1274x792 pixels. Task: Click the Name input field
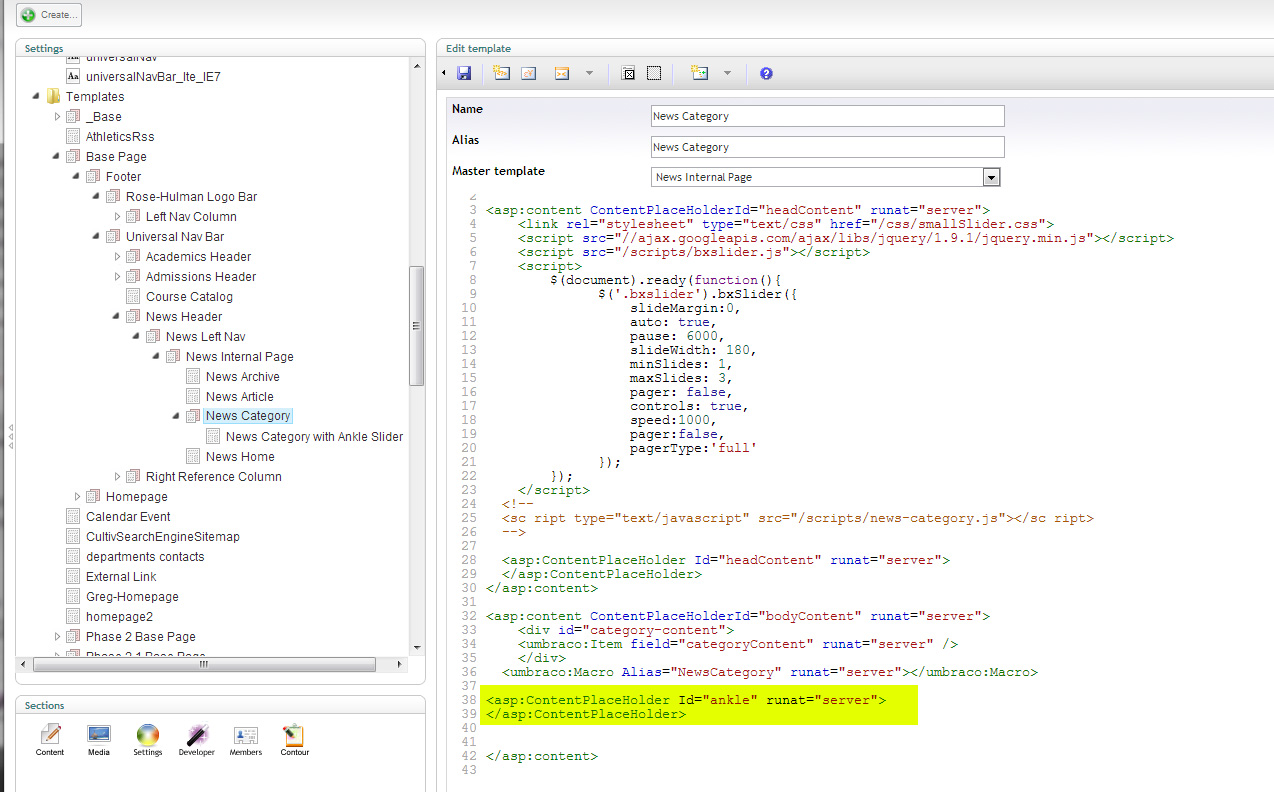point(827,116)
